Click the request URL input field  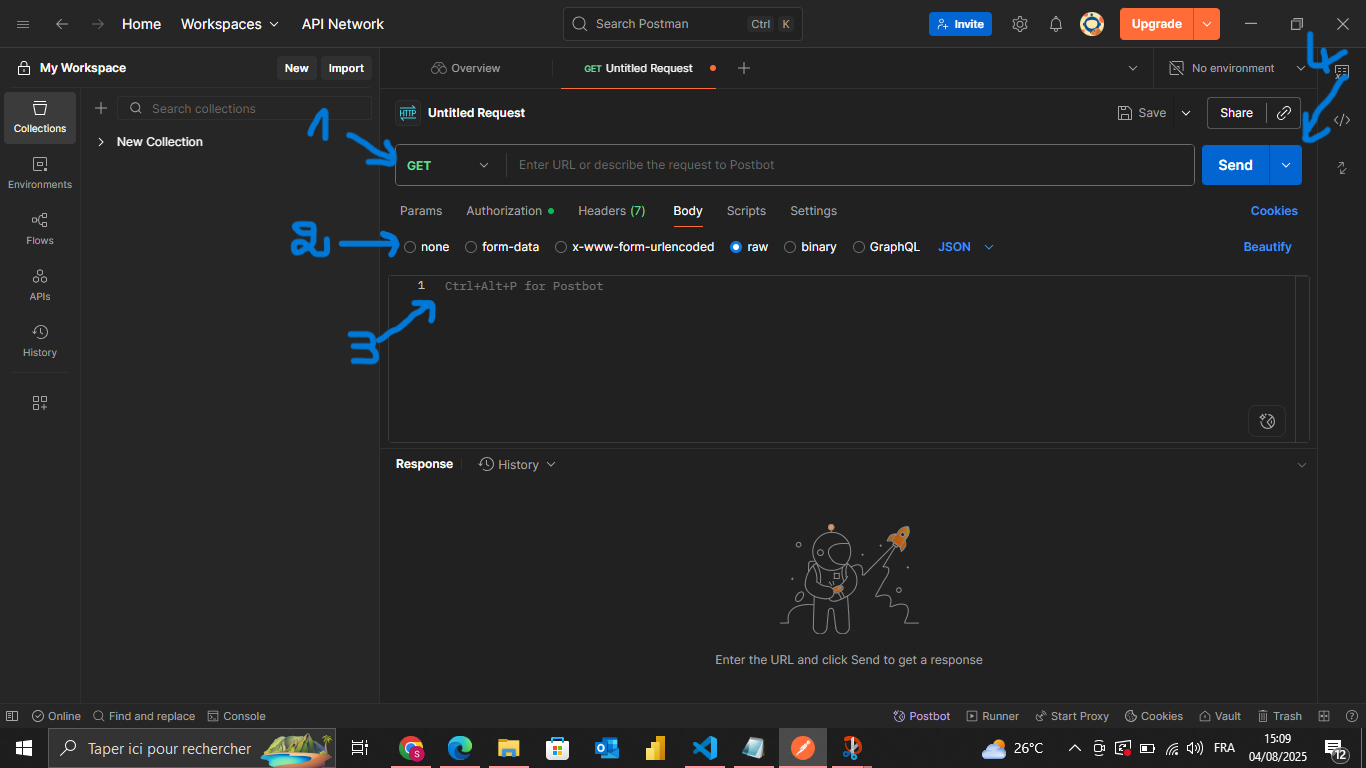[850, 165]
